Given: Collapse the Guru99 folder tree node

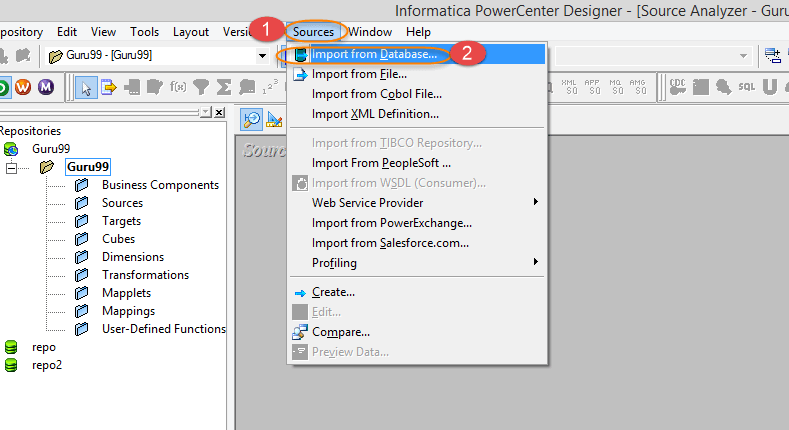Looking at the screenshot, I should coord(11,167).
